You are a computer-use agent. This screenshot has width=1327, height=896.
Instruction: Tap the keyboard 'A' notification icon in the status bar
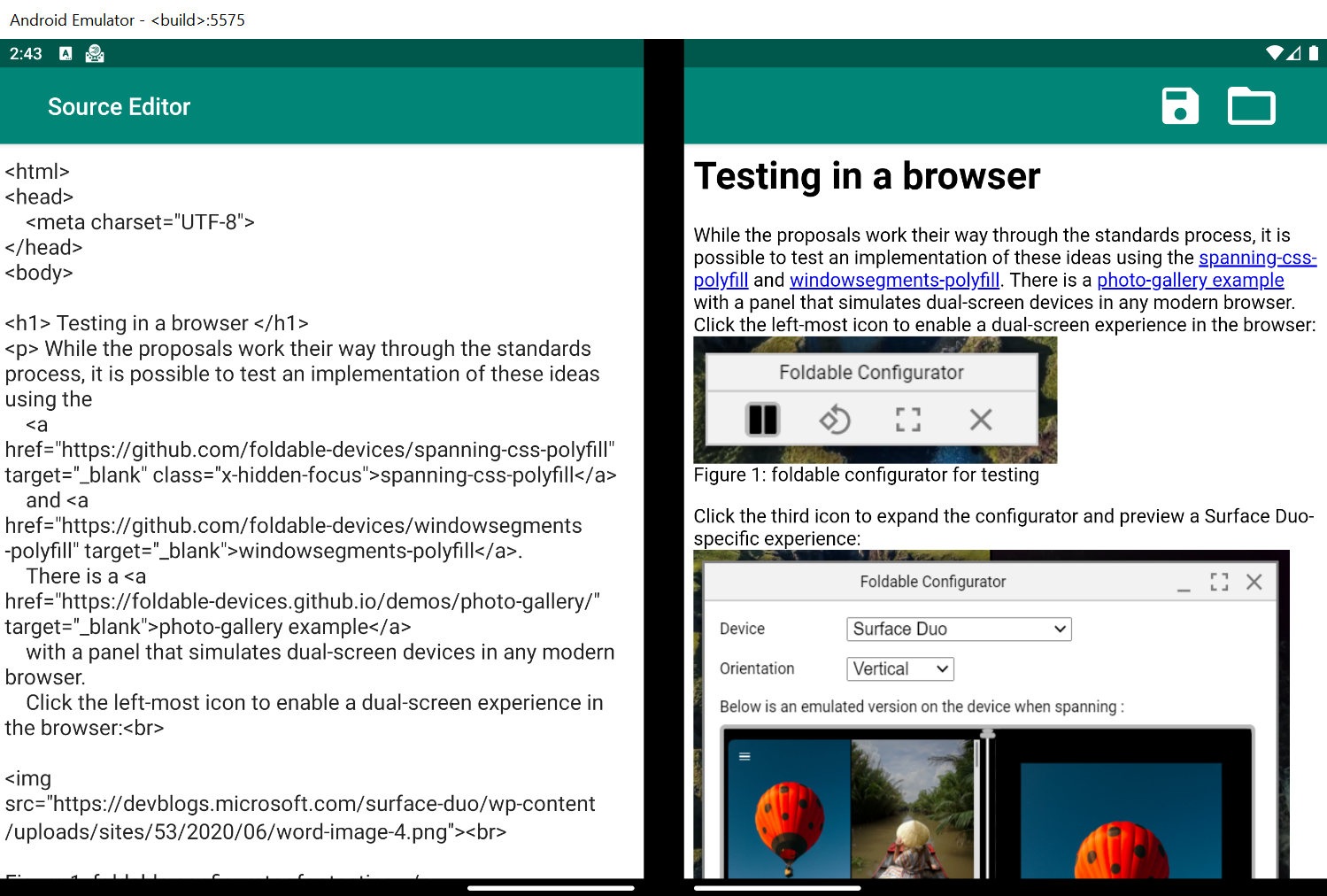coord(66,54)
